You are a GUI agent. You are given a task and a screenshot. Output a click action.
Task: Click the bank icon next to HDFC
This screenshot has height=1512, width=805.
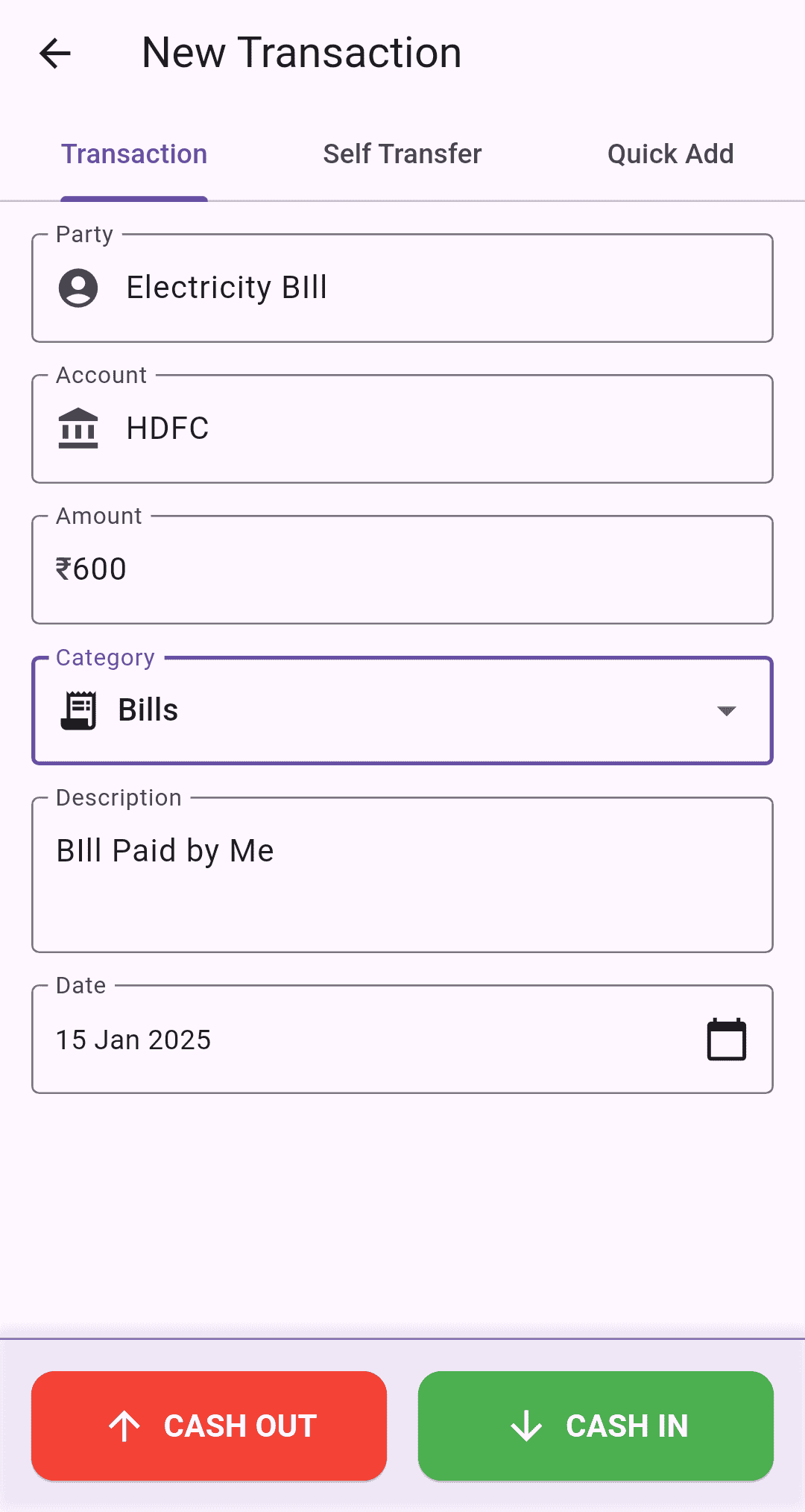tap(79, 428)
